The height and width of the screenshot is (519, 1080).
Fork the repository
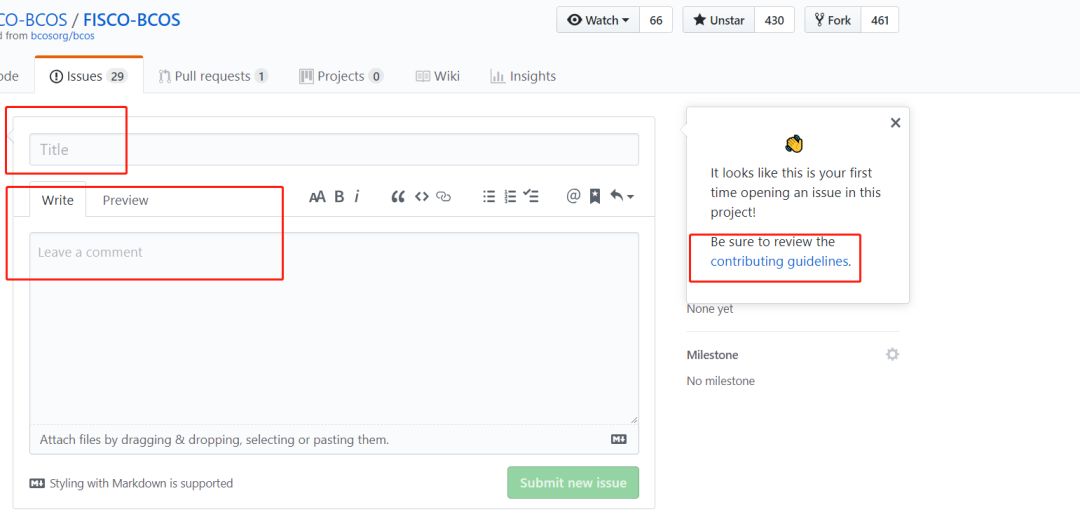833,20
